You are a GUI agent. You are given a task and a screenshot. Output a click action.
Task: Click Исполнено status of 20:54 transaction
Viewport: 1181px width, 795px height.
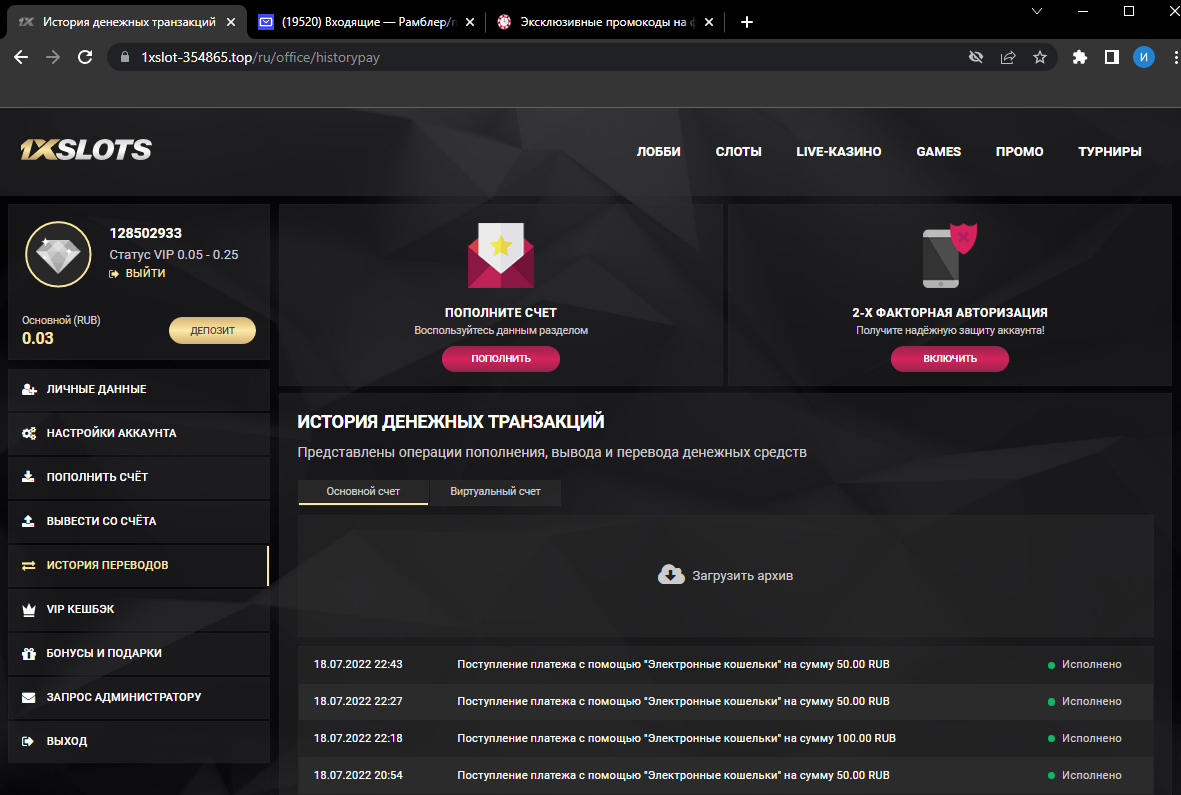pyautogui.click(x=1085, y=775)
